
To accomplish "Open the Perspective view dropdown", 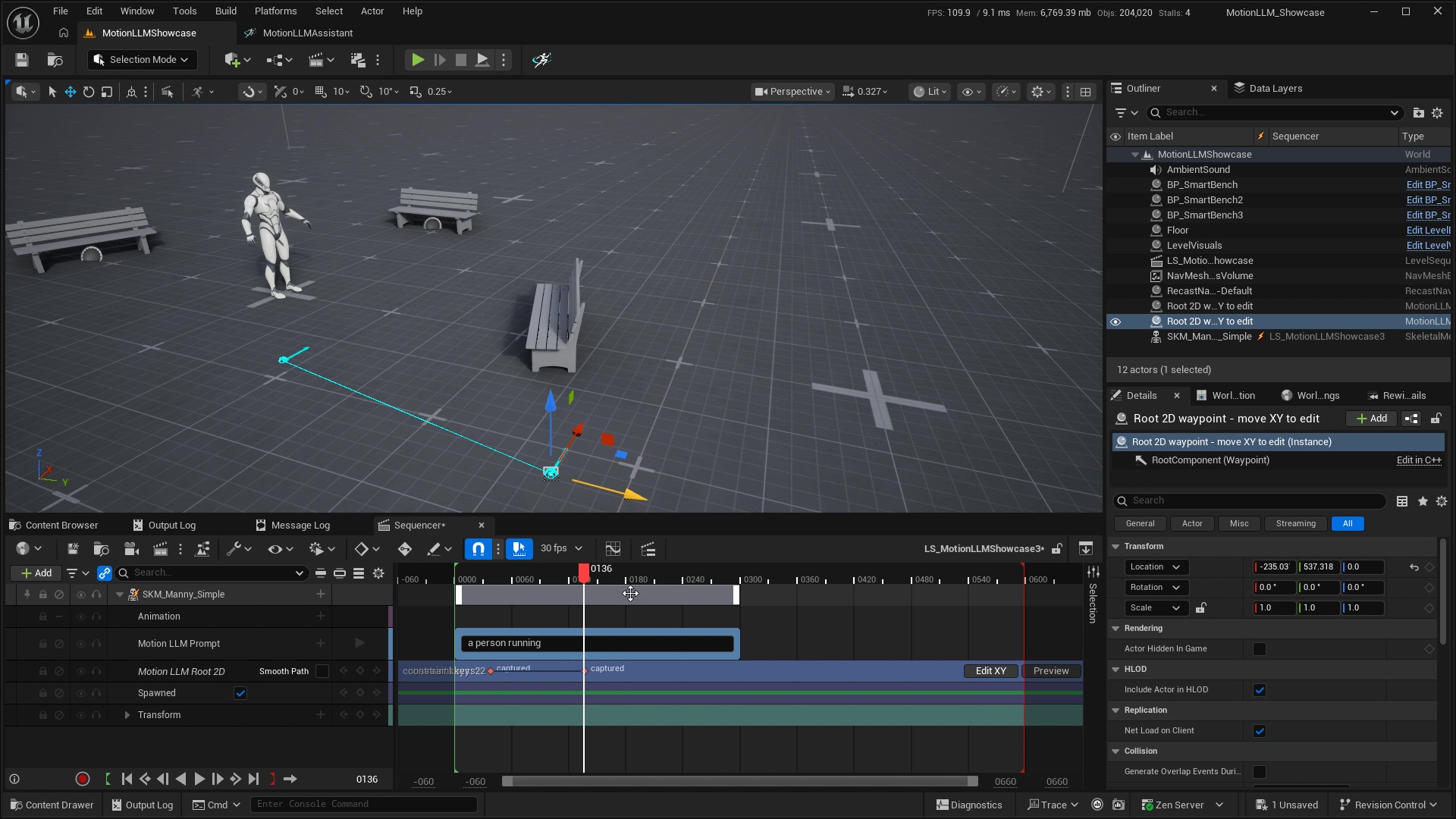I will tap(792, 92).
